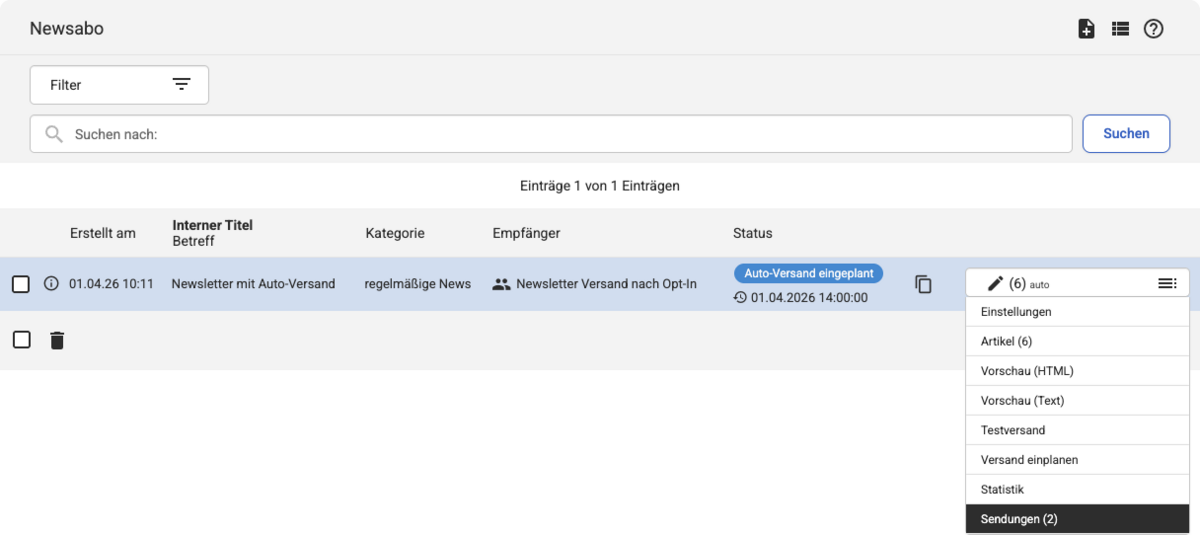This screenshot has height=535, width=1200.
Task: Click the Newsabo page title
Action: click(67, 28)
